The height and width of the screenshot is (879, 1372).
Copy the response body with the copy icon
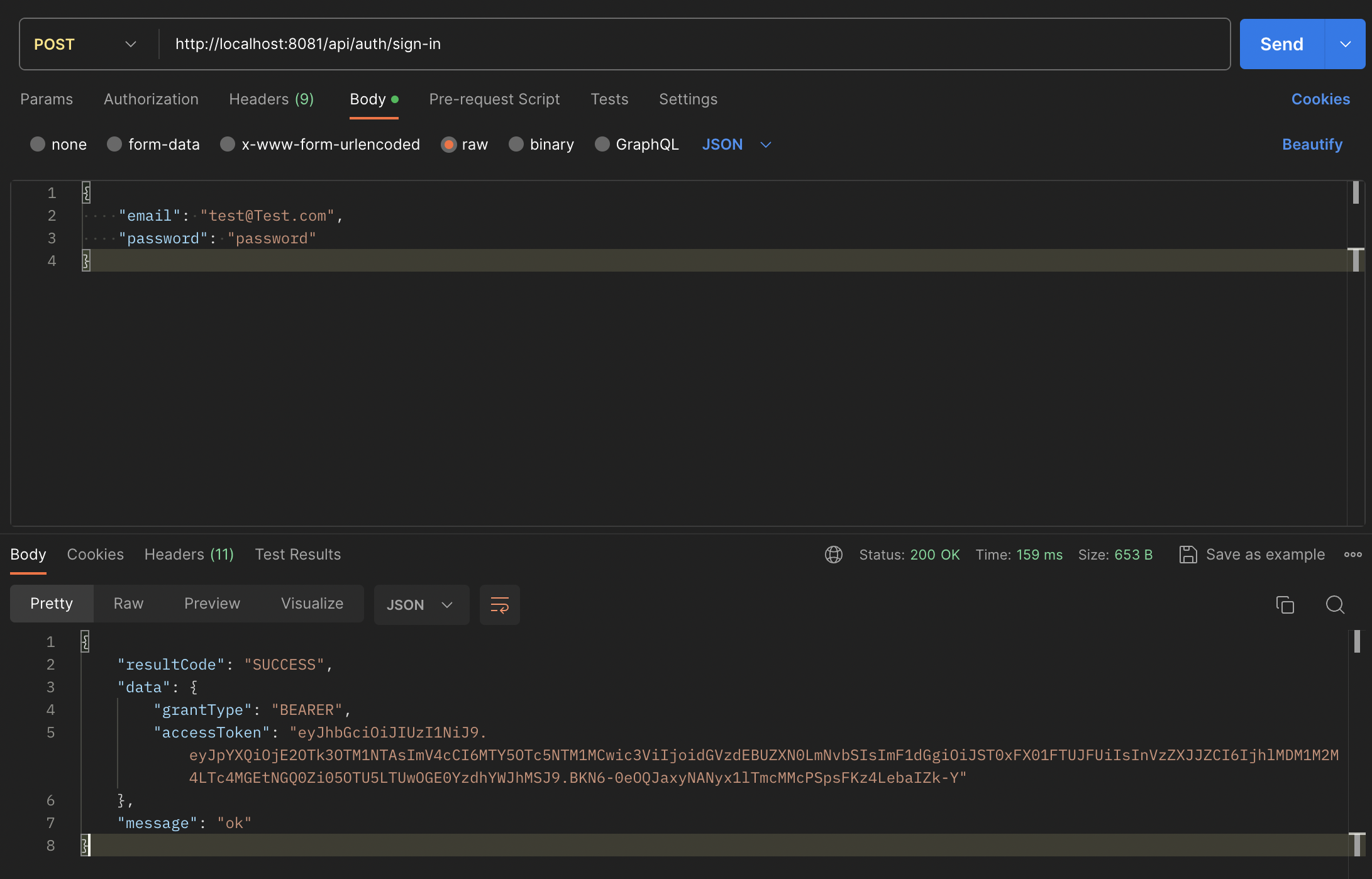coord(1285,605)
